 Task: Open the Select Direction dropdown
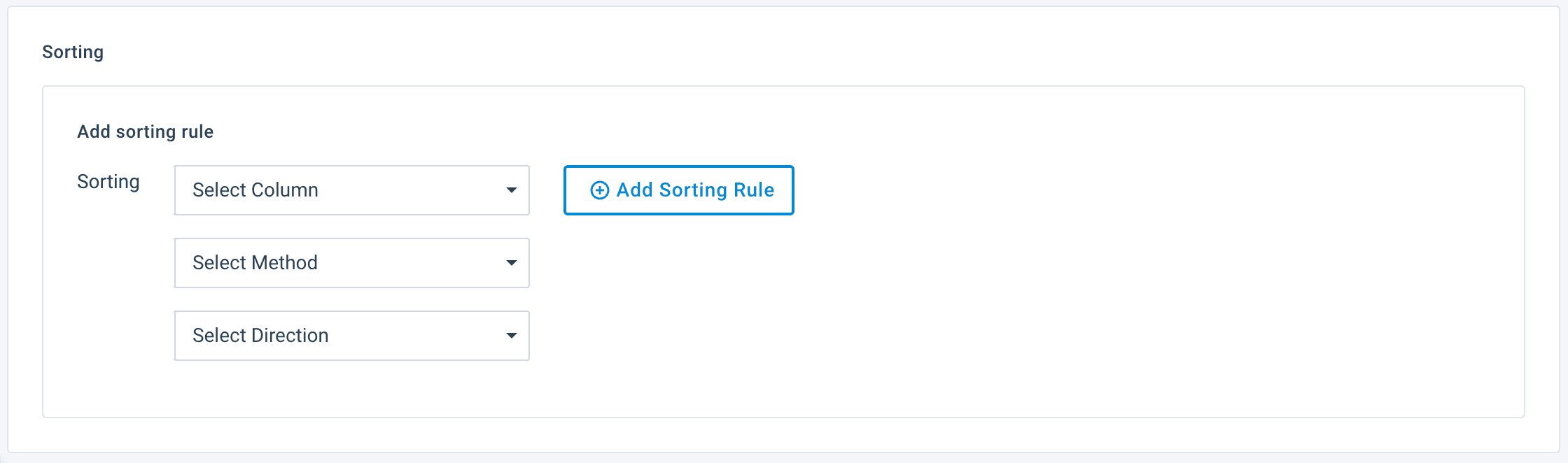(351, 336)
